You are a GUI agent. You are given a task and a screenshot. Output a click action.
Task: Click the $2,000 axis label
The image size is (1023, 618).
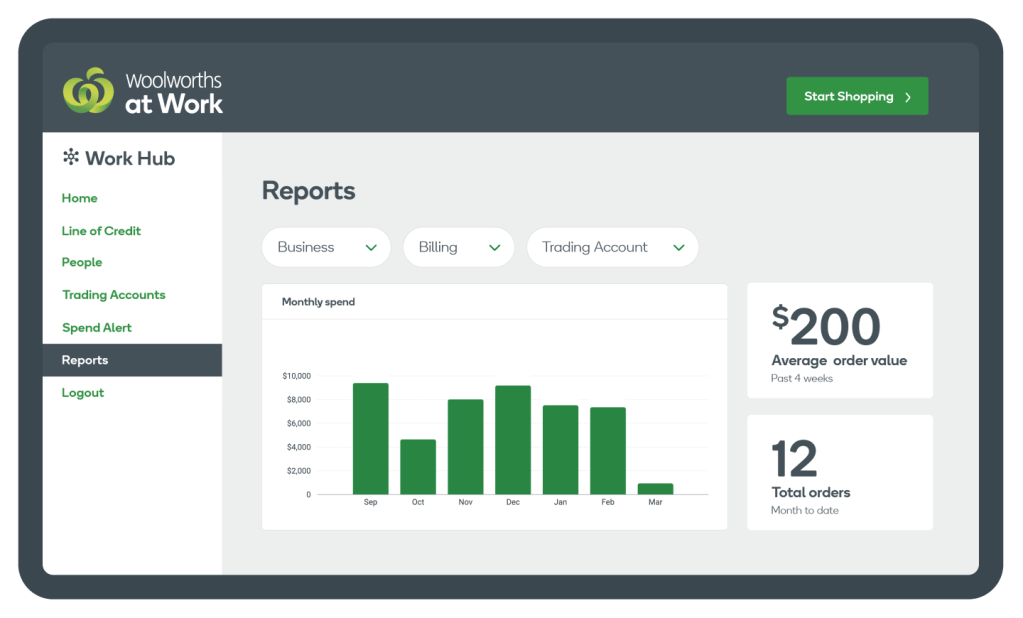[299, 471]
